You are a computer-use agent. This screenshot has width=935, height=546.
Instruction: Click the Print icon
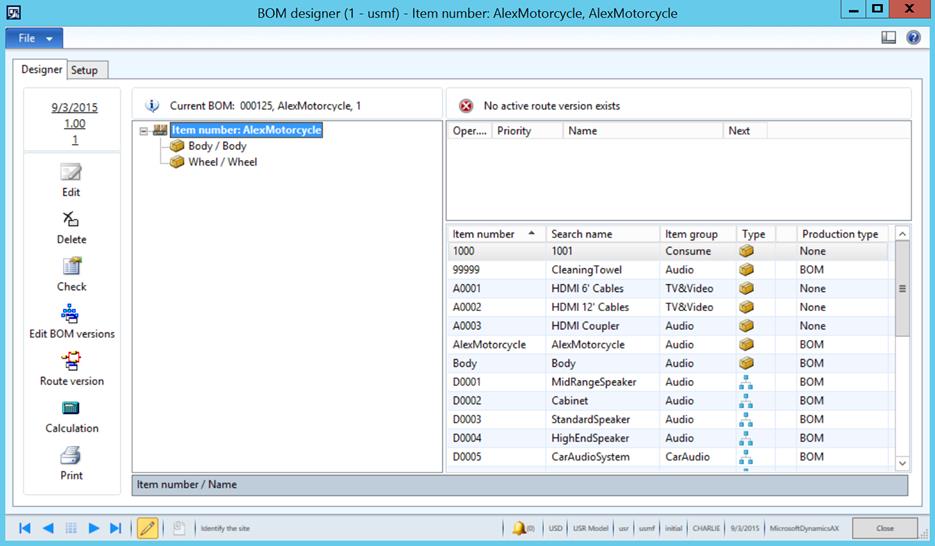click(x=70, y=455)
